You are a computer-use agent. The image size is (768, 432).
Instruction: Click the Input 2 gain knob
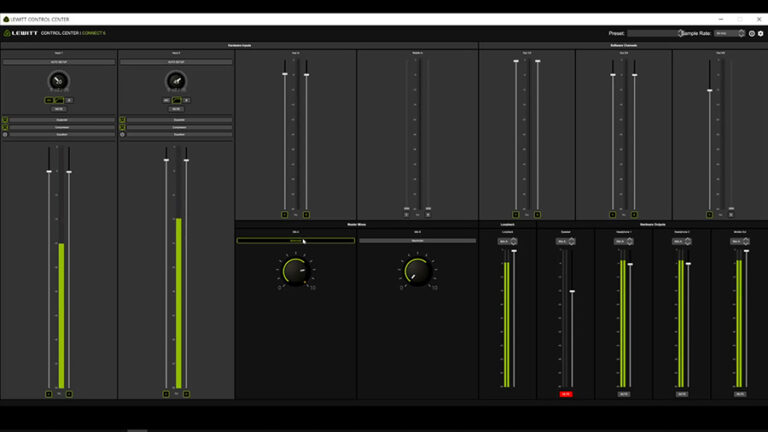tap(176, 81)
